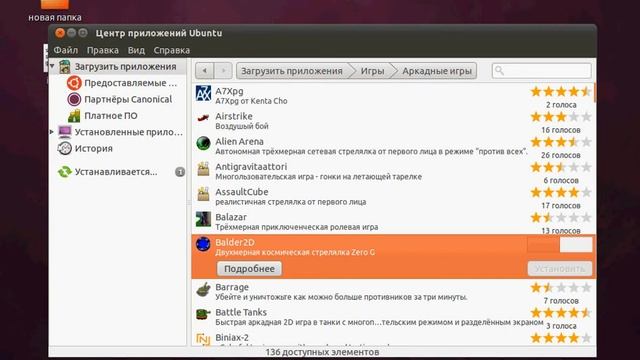Click the Airstrike plane icon
Image resolution: width=640 pixels, height=360 pixels.
(x=203, y=118)
